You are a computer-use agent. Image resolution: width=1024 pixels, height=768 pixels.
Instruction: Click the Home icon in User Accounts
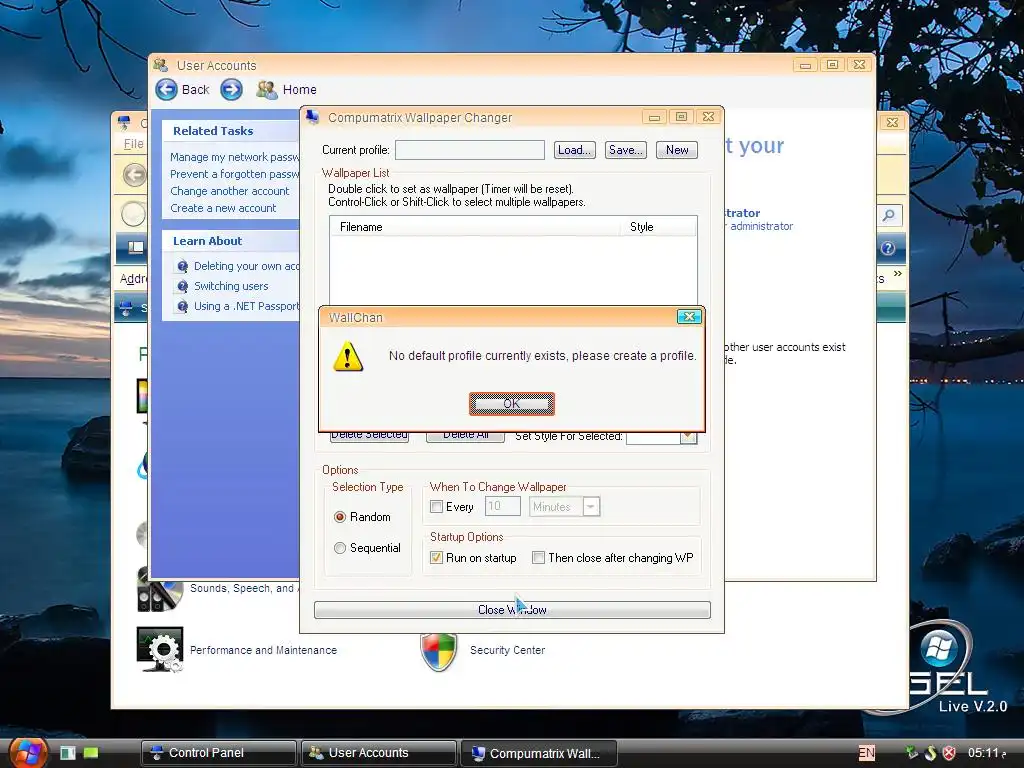[x=266, y=89]
